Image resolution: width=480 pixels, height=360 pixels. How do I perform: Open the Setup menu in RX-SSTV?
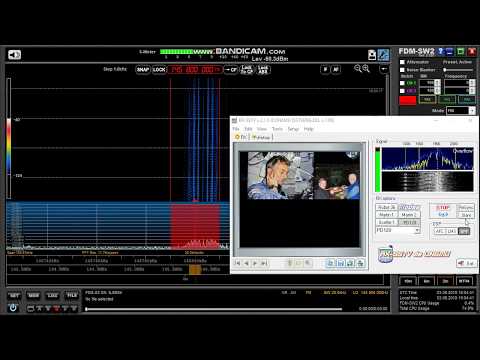click(293, 129)
